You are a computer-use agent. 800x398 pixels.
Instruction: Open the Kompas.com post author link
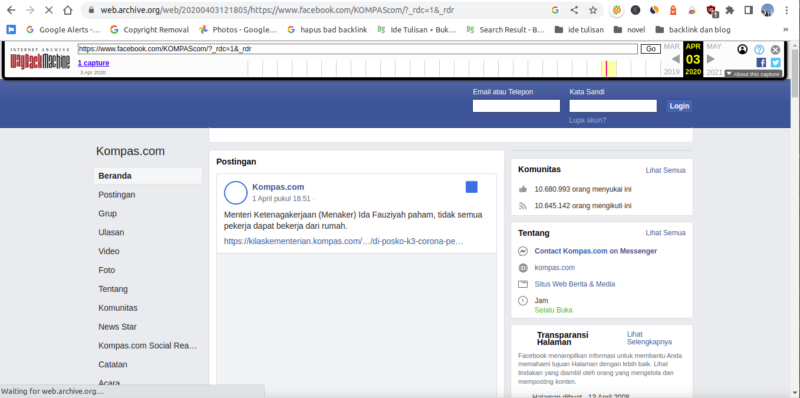[x=278, y=187]
